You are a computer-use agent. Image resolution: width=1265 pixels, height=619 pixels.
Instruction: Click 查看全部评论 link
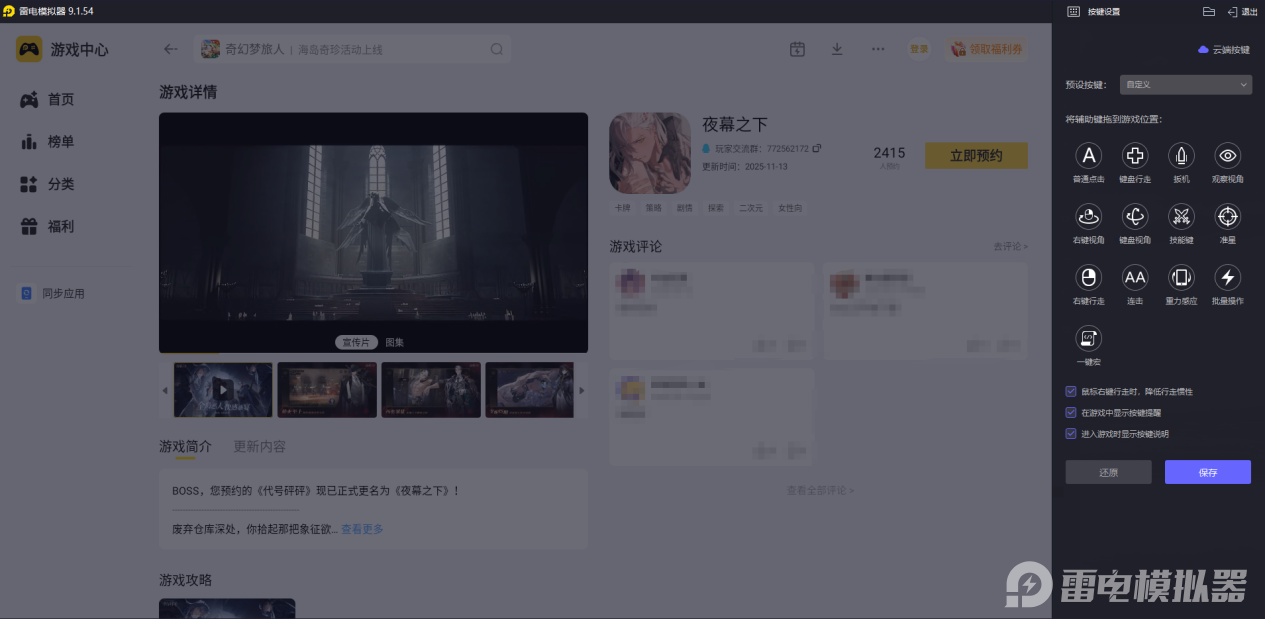(x=820, y=490)
